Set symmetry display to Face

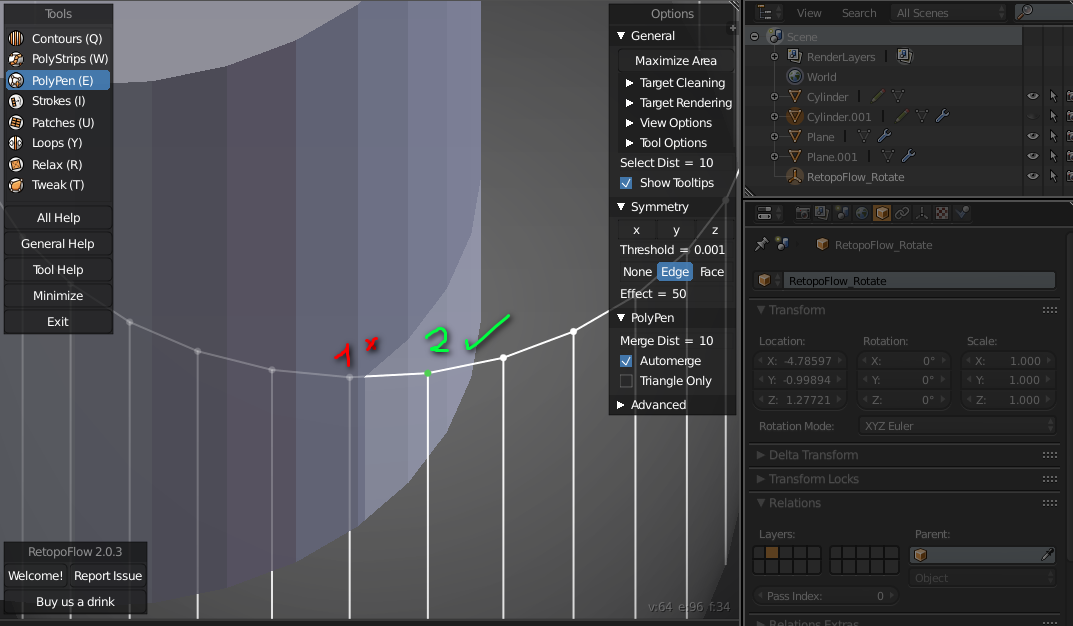coord(712,272)
